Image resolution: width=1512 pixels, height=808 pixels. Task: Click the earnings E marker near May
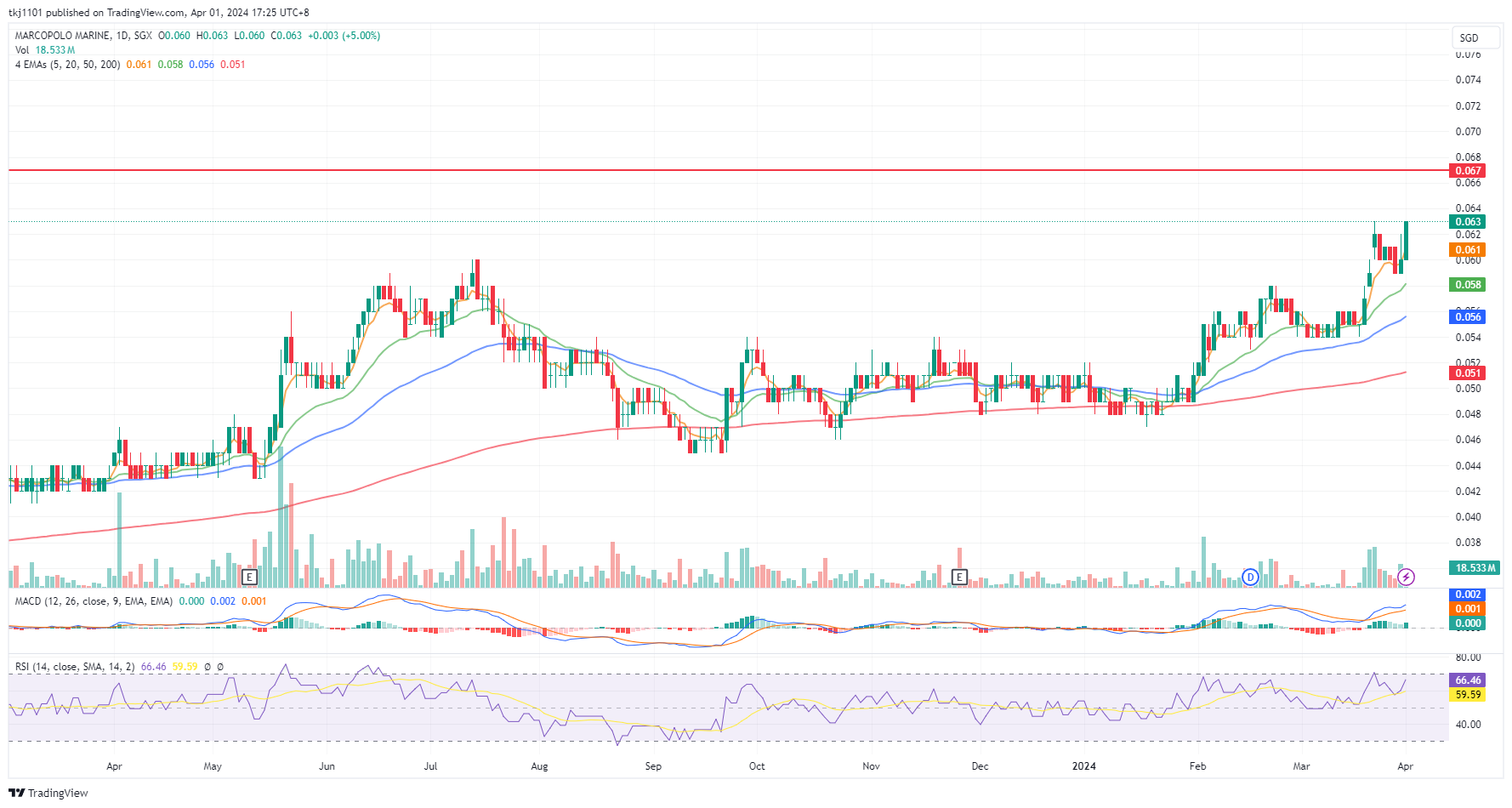pyautogui.click(x=249, y=577)
